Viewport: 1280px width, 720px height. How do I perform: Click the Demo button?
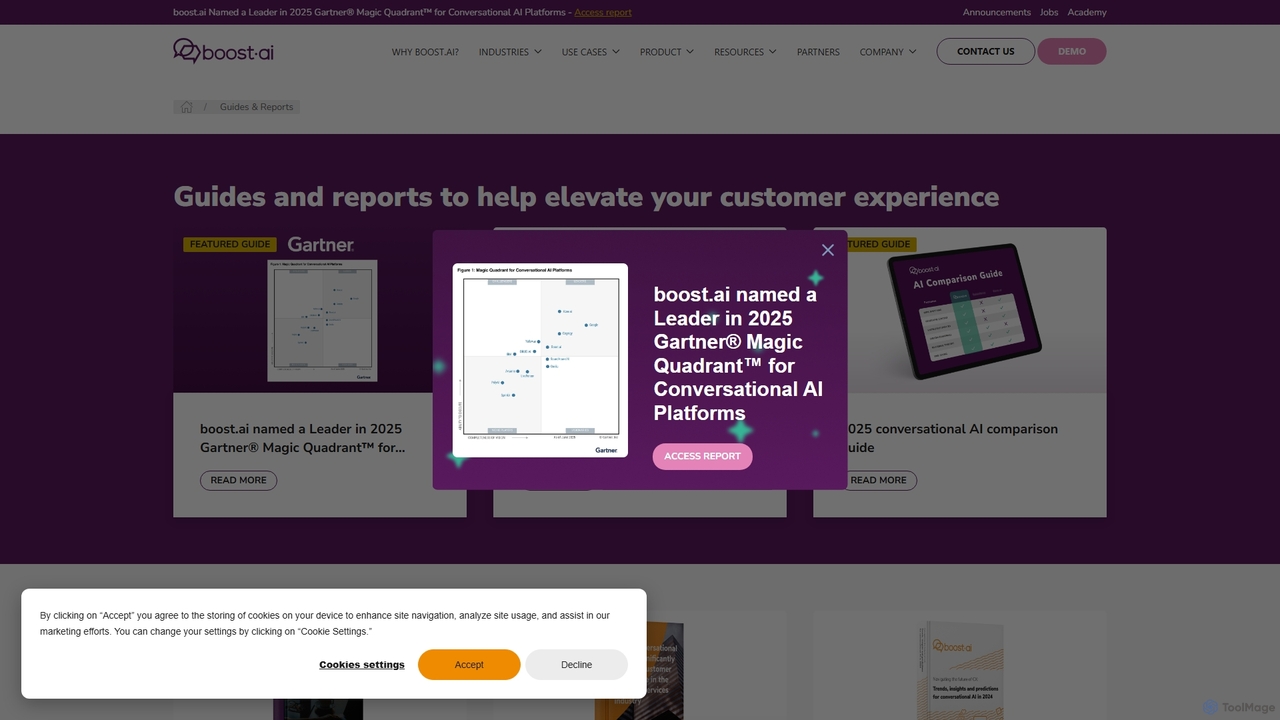click(x=1072, y=51)
